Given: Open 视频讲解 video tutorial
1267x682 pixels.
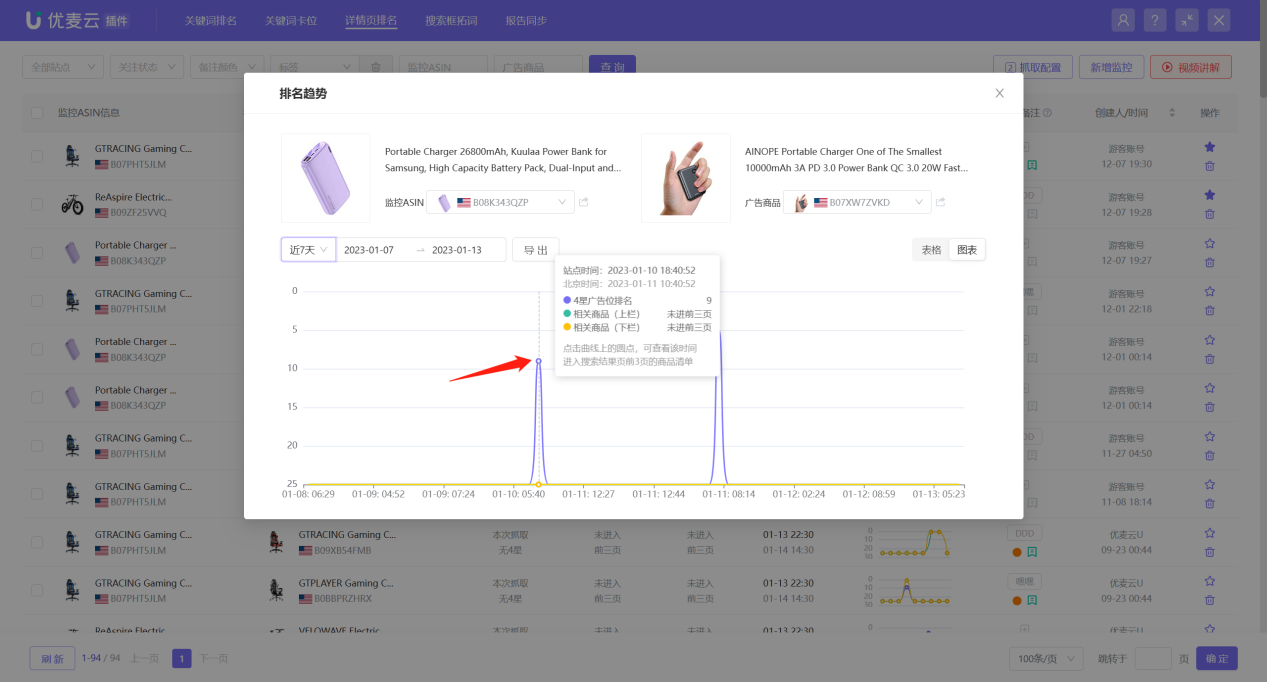Looking at the screenshot, I should [1190, 67].
